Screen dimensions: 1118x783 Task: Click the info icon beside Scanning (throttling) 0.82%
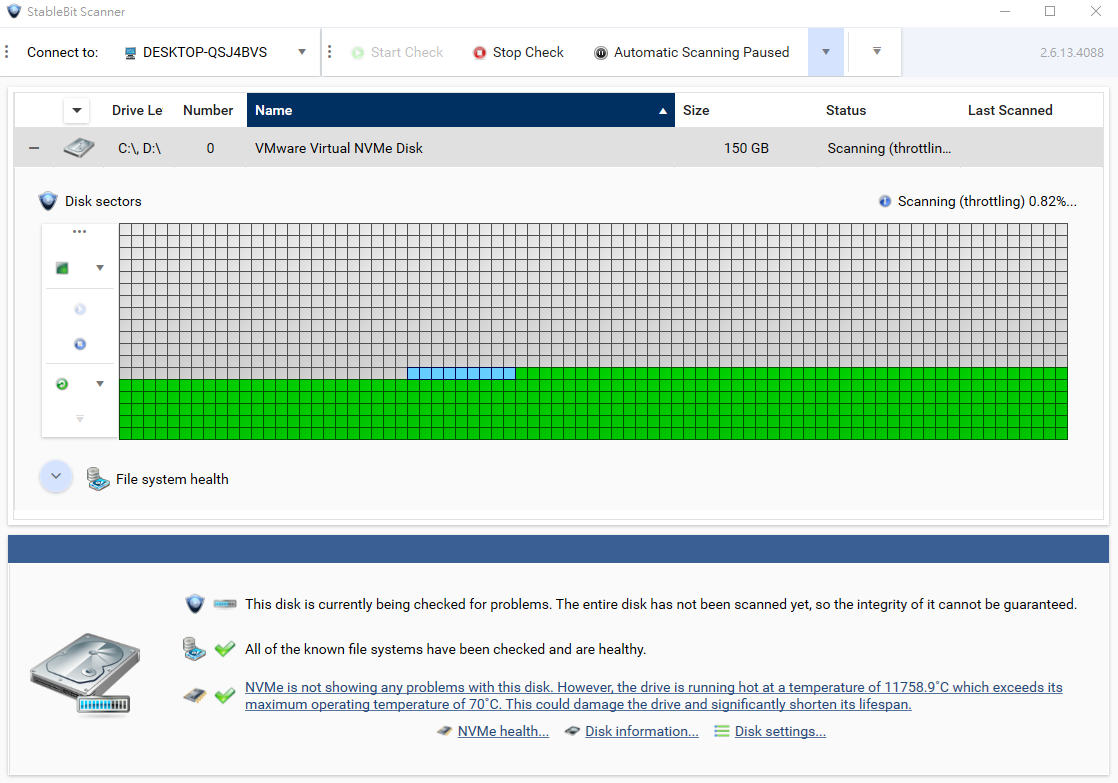click(x=885, y=201)
